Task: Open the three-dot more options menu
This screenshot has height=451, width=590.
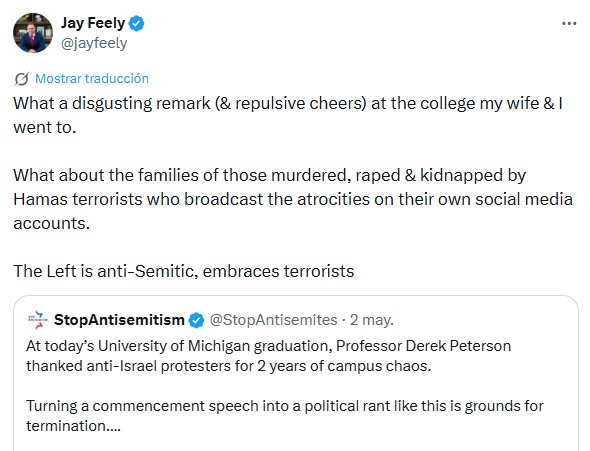Action: coord(569,24)
